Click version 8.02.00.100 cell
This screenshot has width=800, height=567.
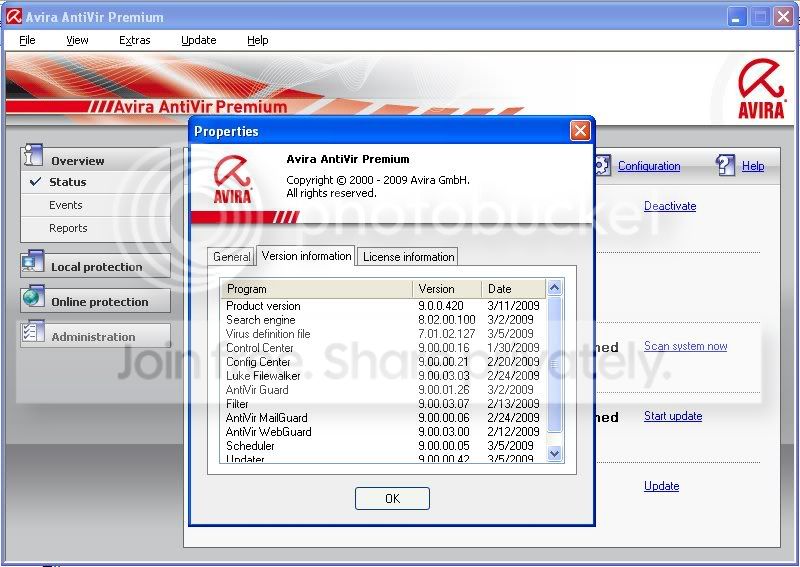[446, 319]
